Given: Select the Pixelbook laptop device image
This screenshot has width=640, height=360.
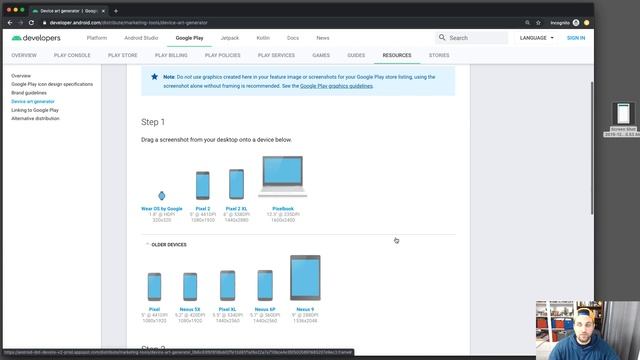Looking at the screenshot, I should [x=282, y=176].
